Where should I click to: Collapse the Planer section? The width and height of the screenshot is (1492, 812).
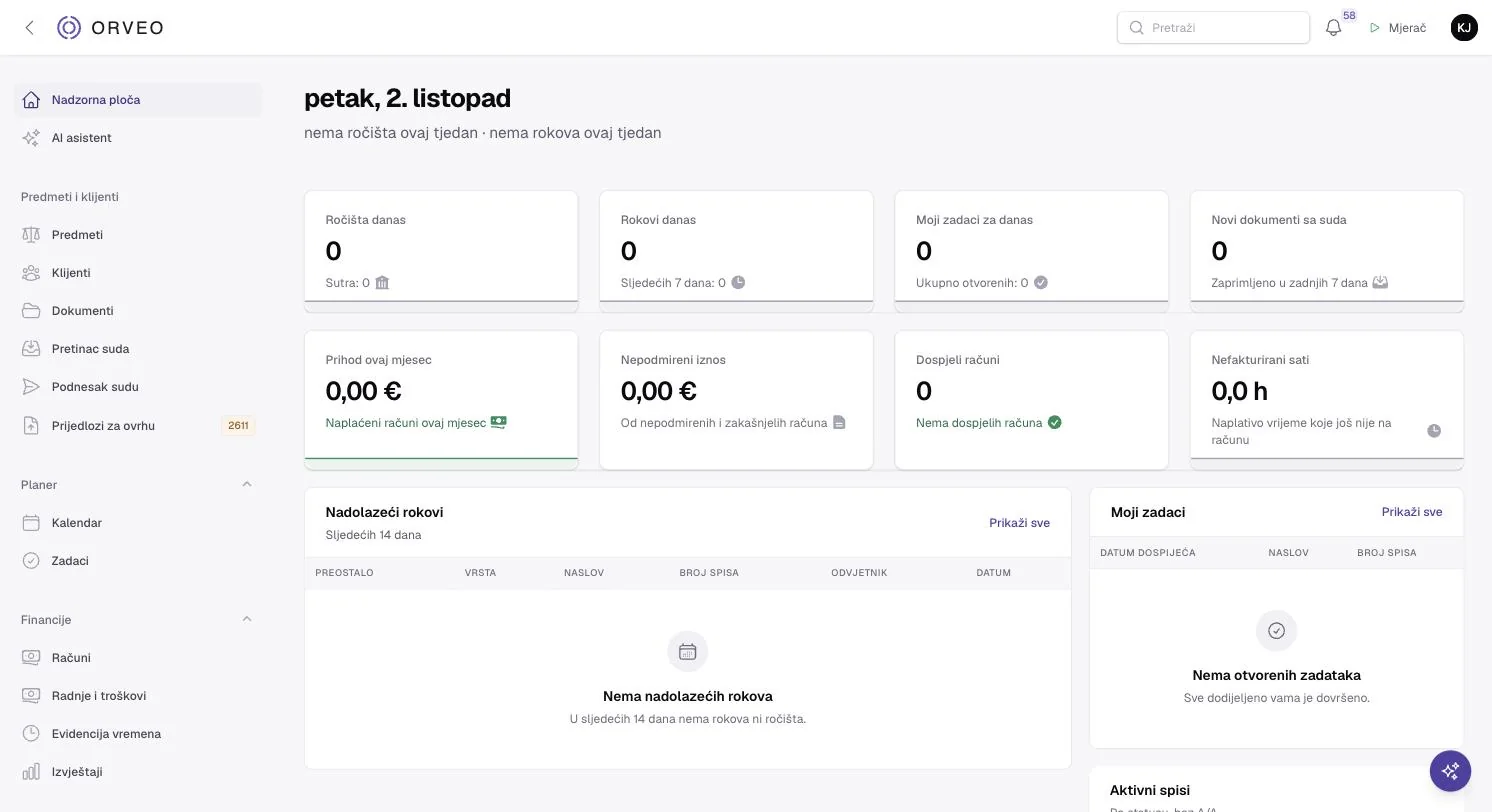click(x=247, y=485)
